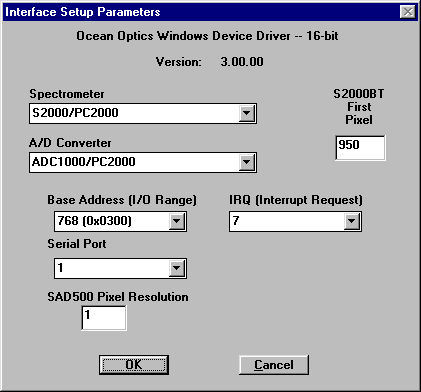
Task: Close the Interface Setup Parameters dialog
Action: 408,12
